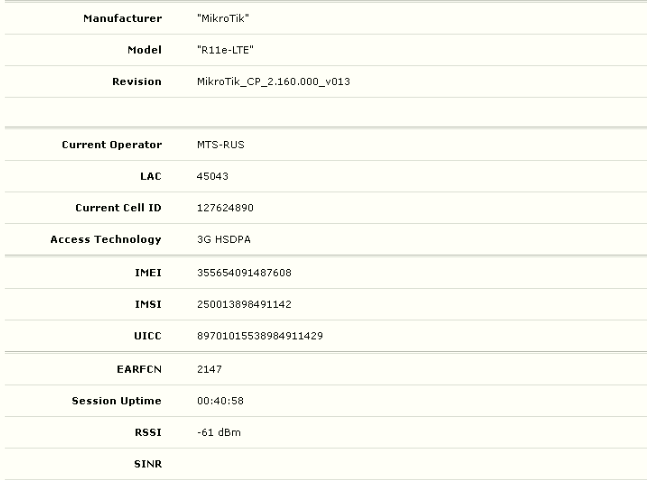The image size is (647, 480).
Task: Click the LAC value 45043
Action: click(x=213, y=176)
